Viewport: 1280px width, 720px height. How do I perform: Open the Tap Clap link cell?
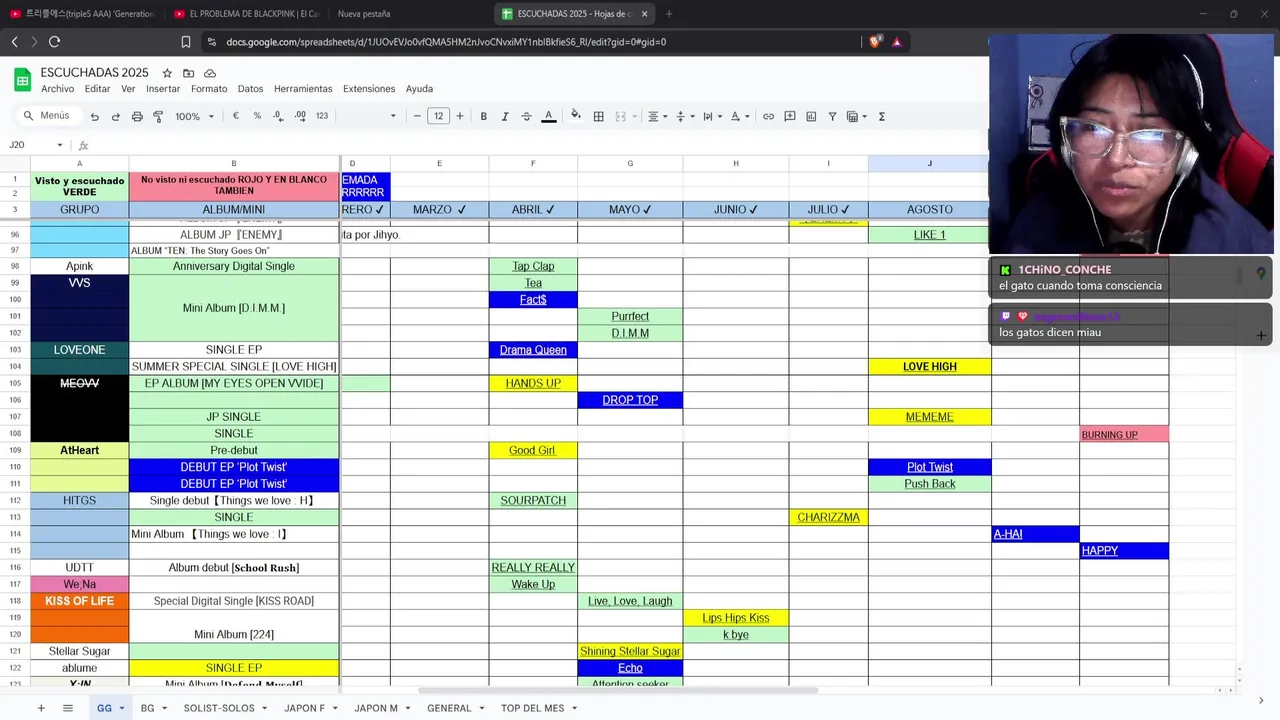[533, 266]
